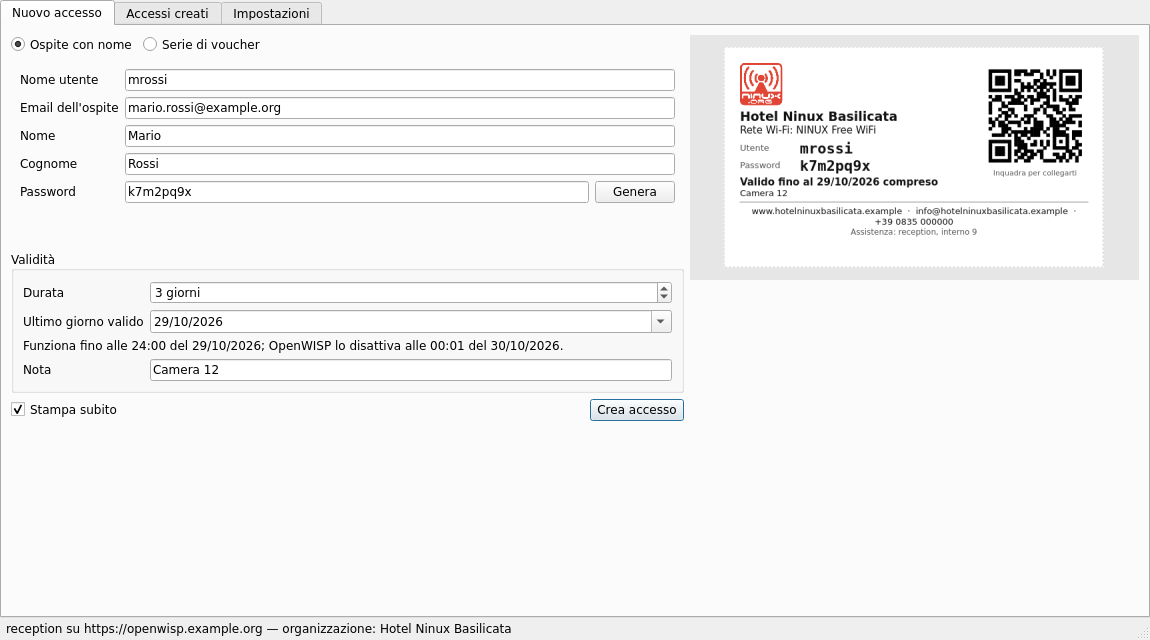1150x640 pixels.
Task: Click the Crea accesso button
Action: click(x=637, y=410)
